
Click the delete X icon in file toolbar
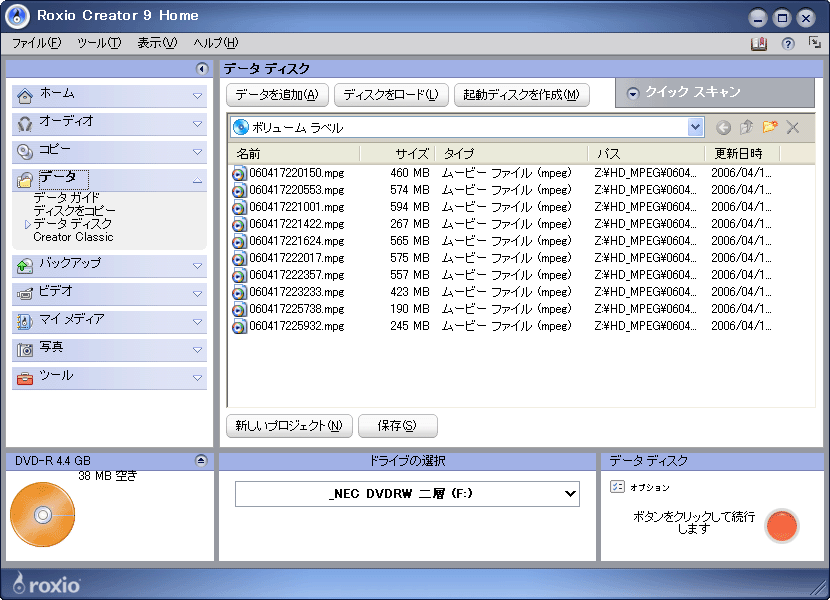pyautogui.click(x=792, y=127)
